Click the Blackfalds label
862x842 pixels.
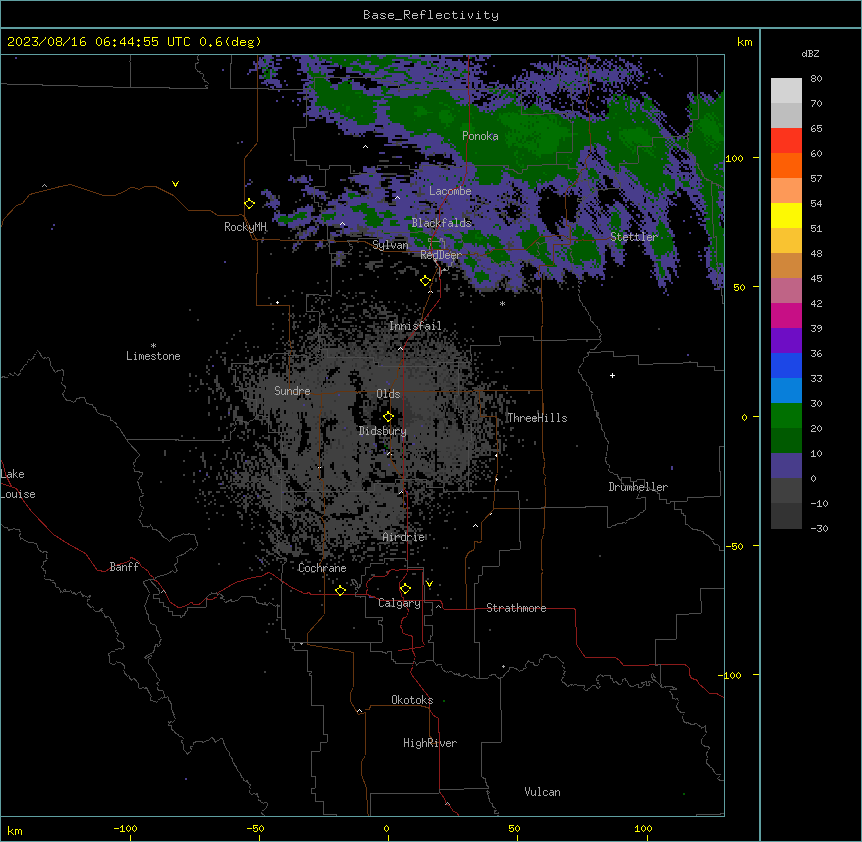[441, 223]
